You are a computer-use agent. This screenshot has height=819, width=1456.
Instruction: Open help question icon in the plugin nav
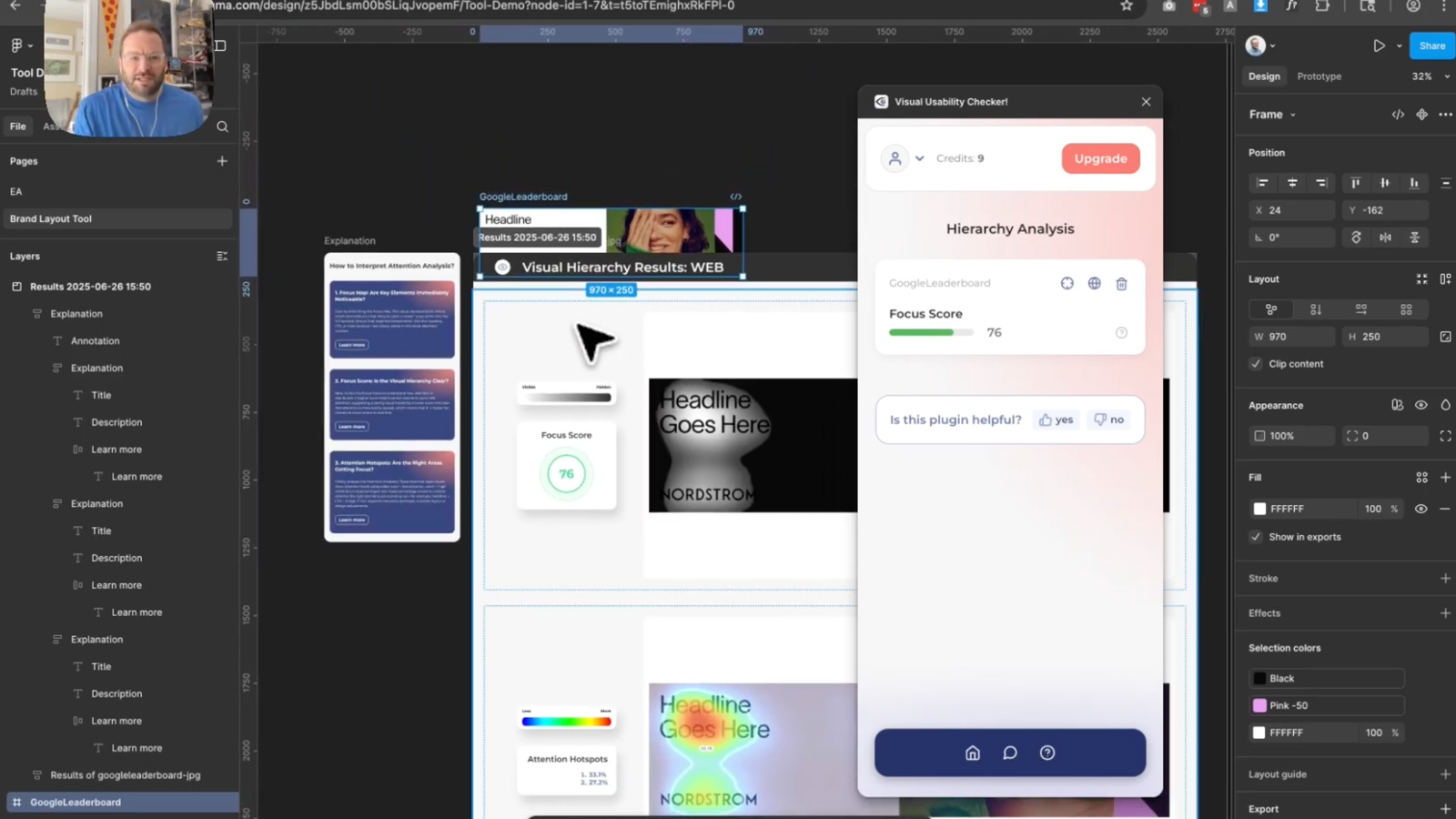click(1047, 753)
